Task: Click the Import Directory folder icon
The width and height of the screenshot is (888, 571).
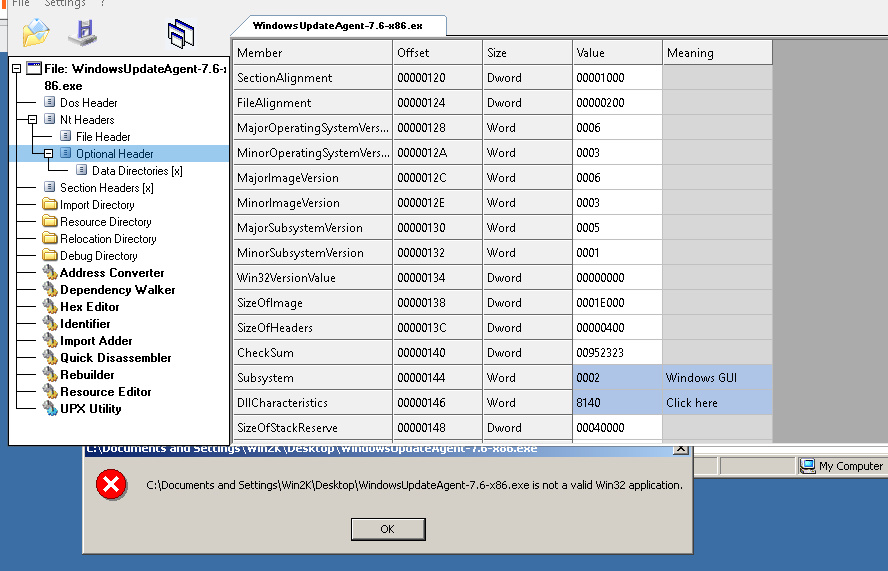Action: point(50,204)
